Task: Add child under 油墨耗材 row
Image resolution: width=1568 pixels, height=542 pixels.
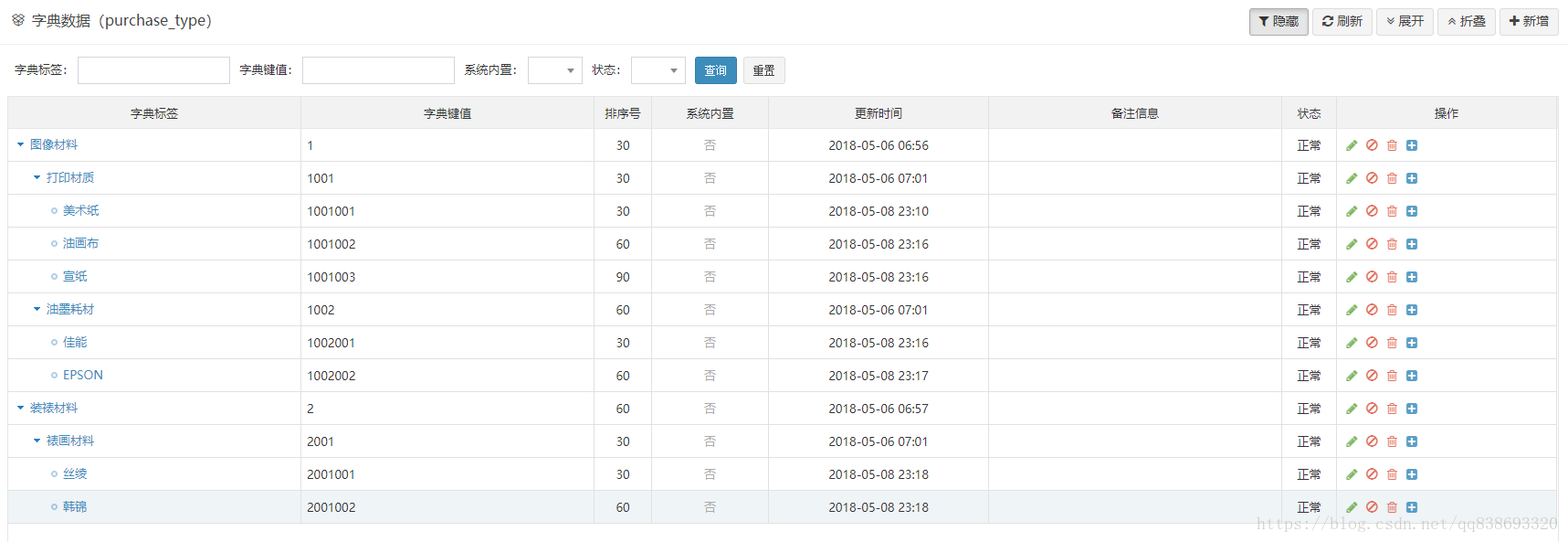Action: (1412, 310)
